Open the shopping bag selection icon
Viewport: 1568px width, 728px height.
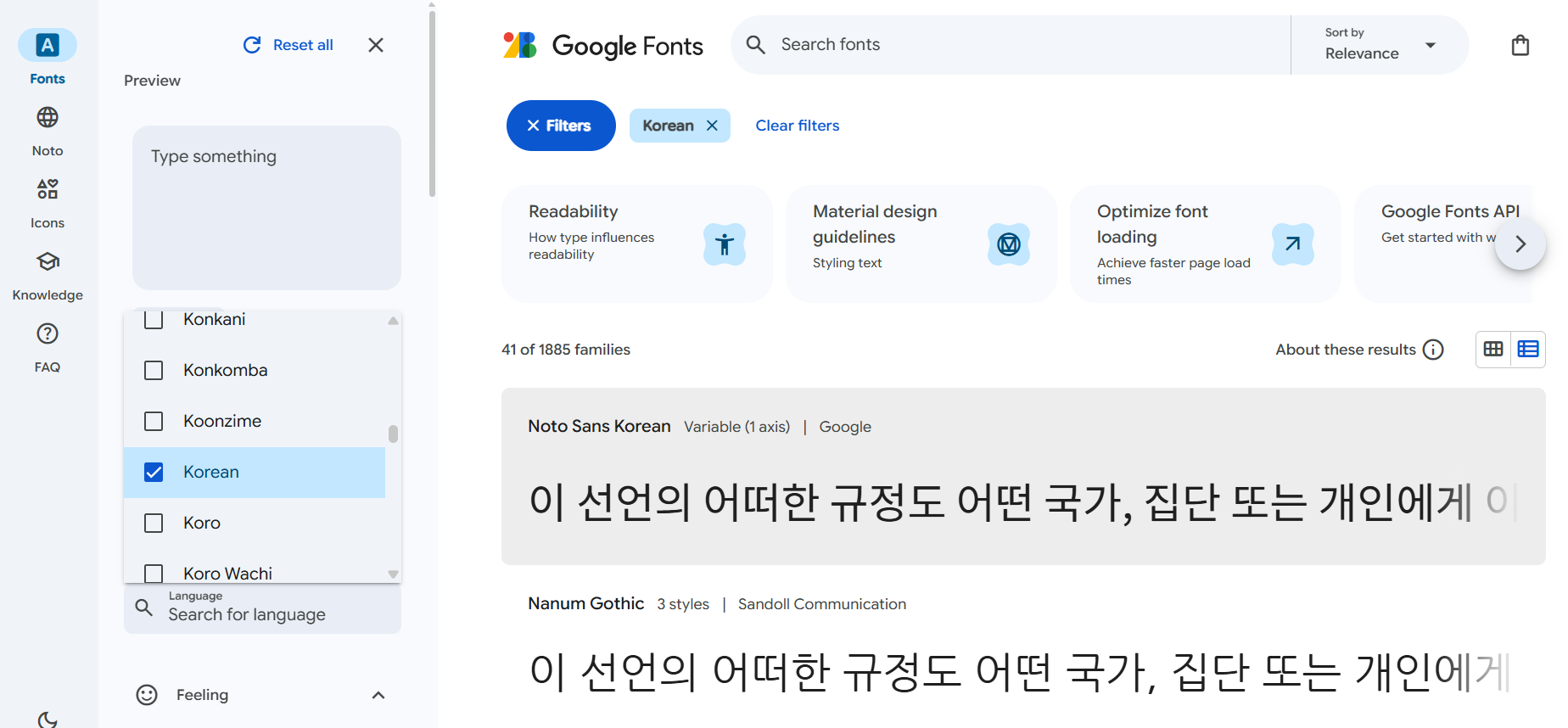(1520, 45)
